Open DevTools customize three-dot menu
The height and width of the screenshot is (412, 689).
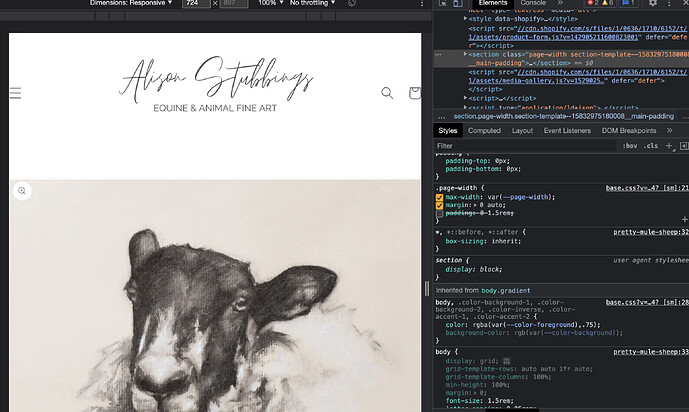tap(669, 3)
